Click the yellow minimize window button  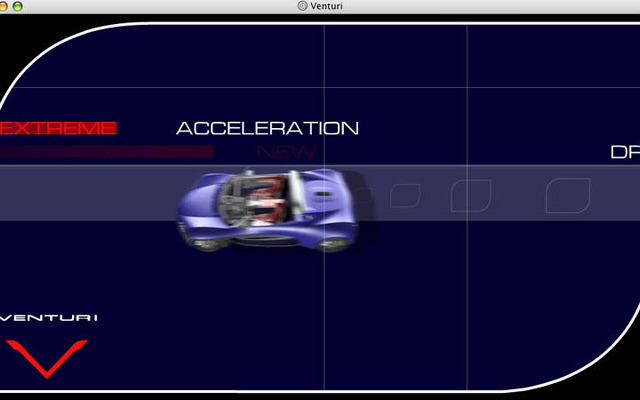(x=3, y=6)
